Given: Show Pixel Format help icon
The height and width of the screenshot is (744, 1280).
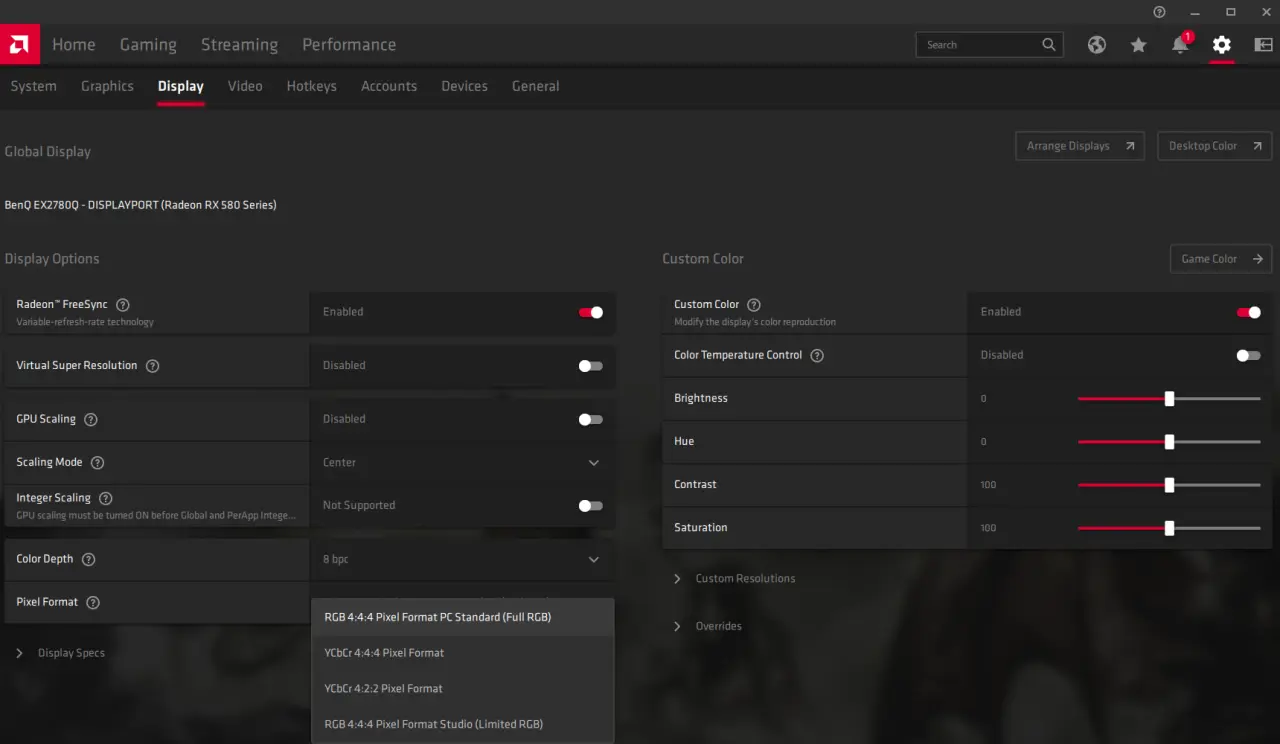Looking at the screenshot, I should pyautogui.click(x=93, y=603).
